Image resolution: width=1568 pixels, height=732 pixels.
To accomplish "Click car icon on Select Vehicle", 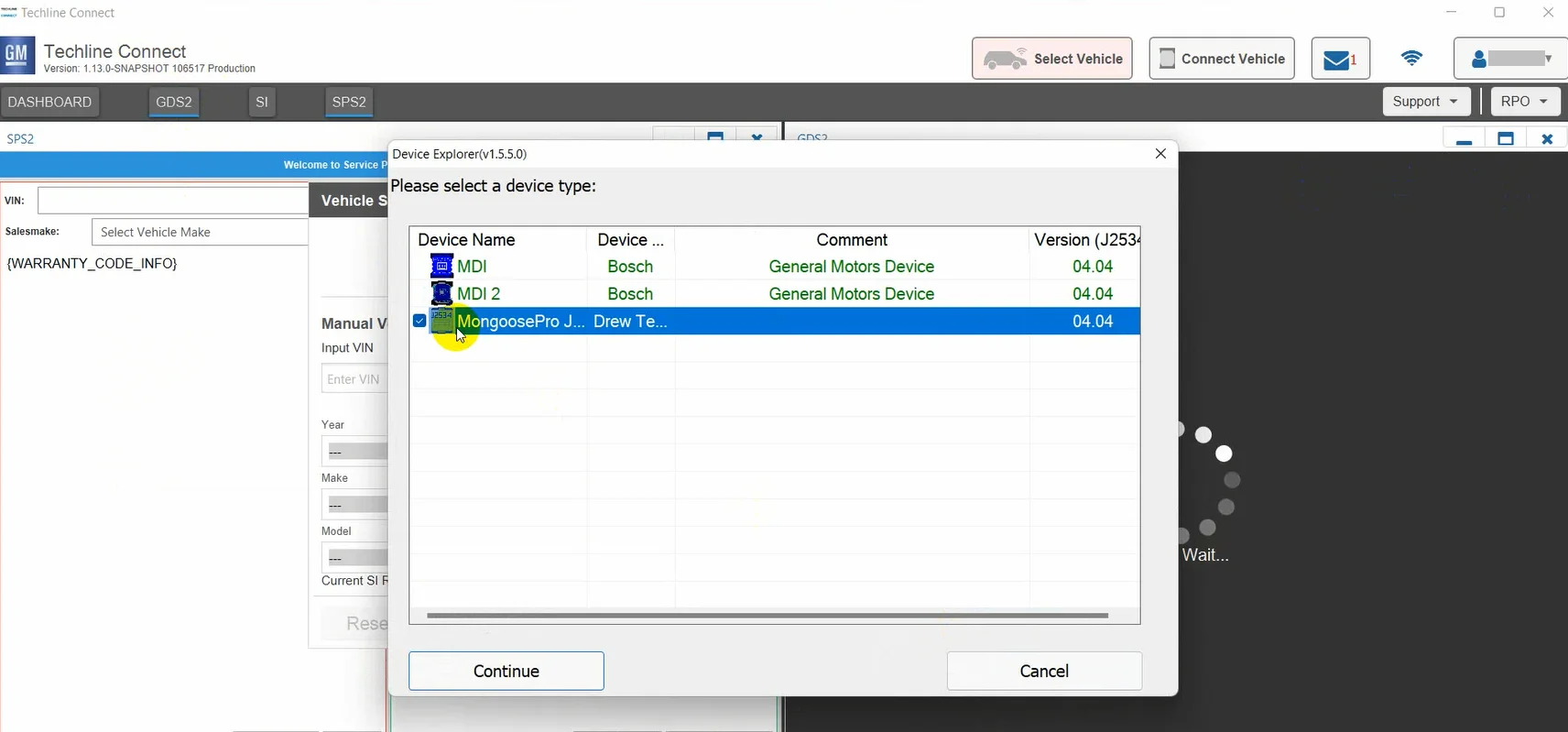I will 1005,60.
